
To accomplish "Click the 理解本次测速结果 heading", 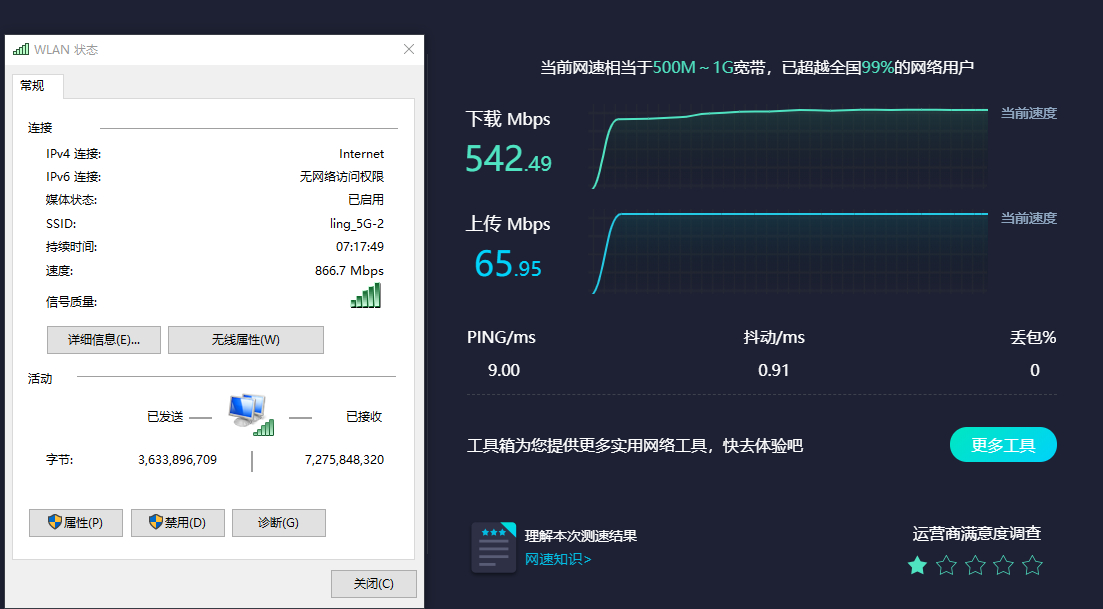I will point(581,536).
